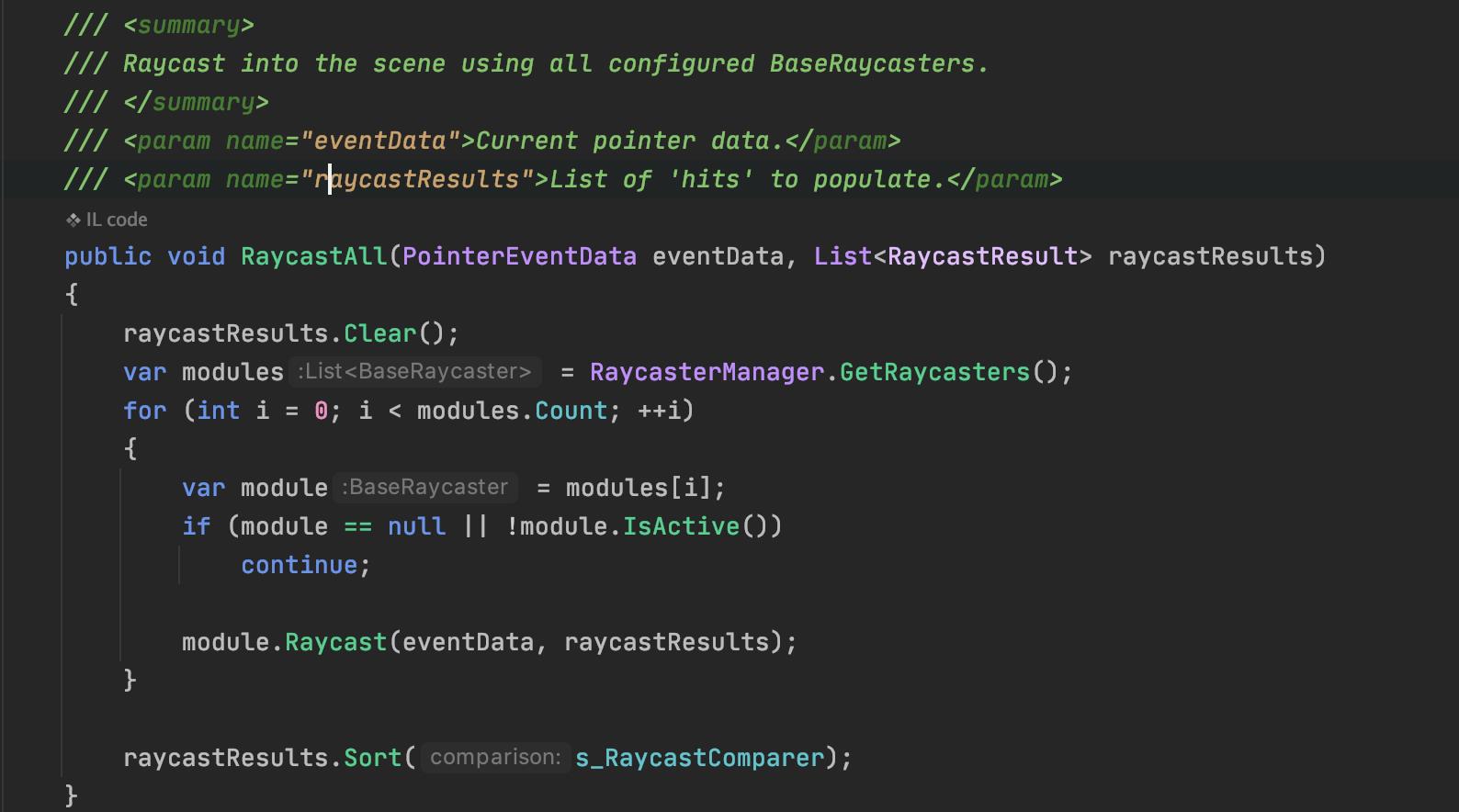Click modules.Count in the for loop
Image resolution: width=1459 pixels, height=812 pixels.
click(x=512, y=411)
